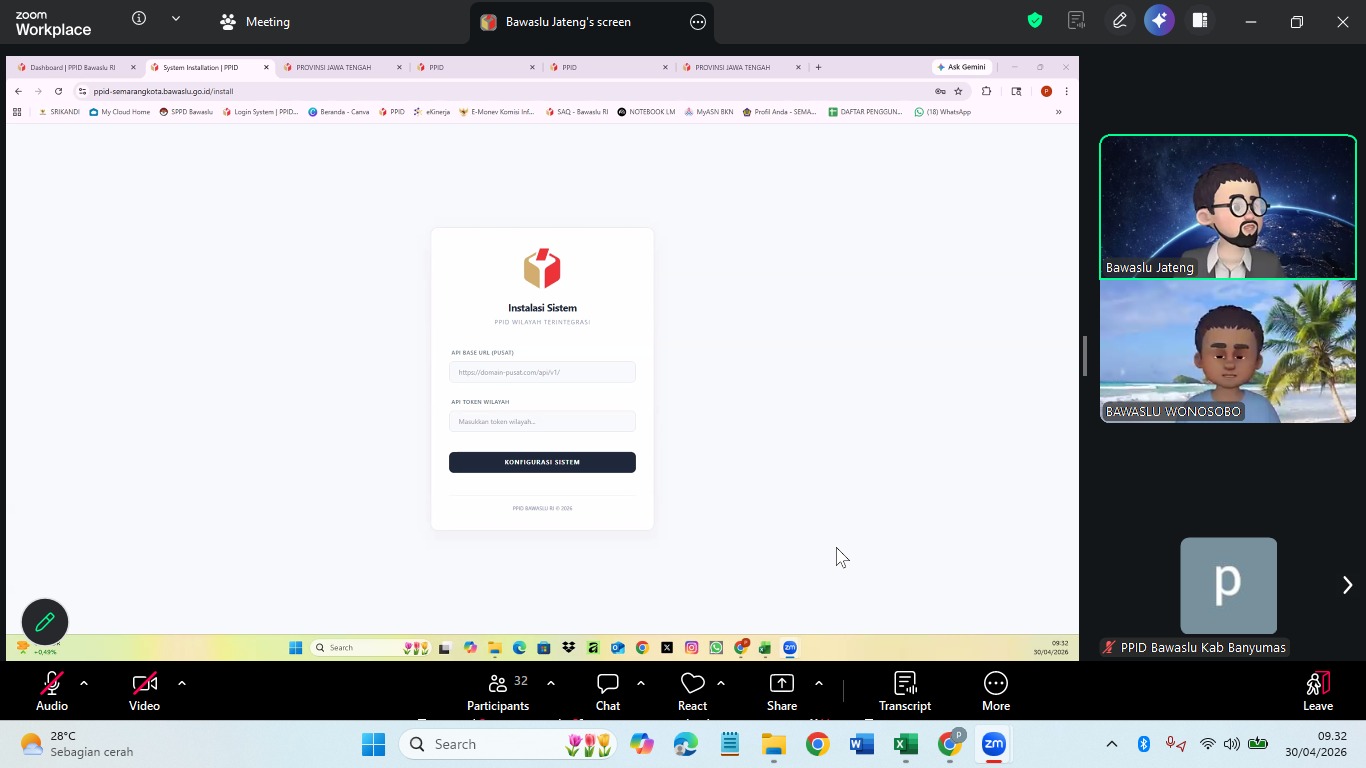Open Microsoft Word from taskbar
The image size is (1366, 768).
click(862, 744)
